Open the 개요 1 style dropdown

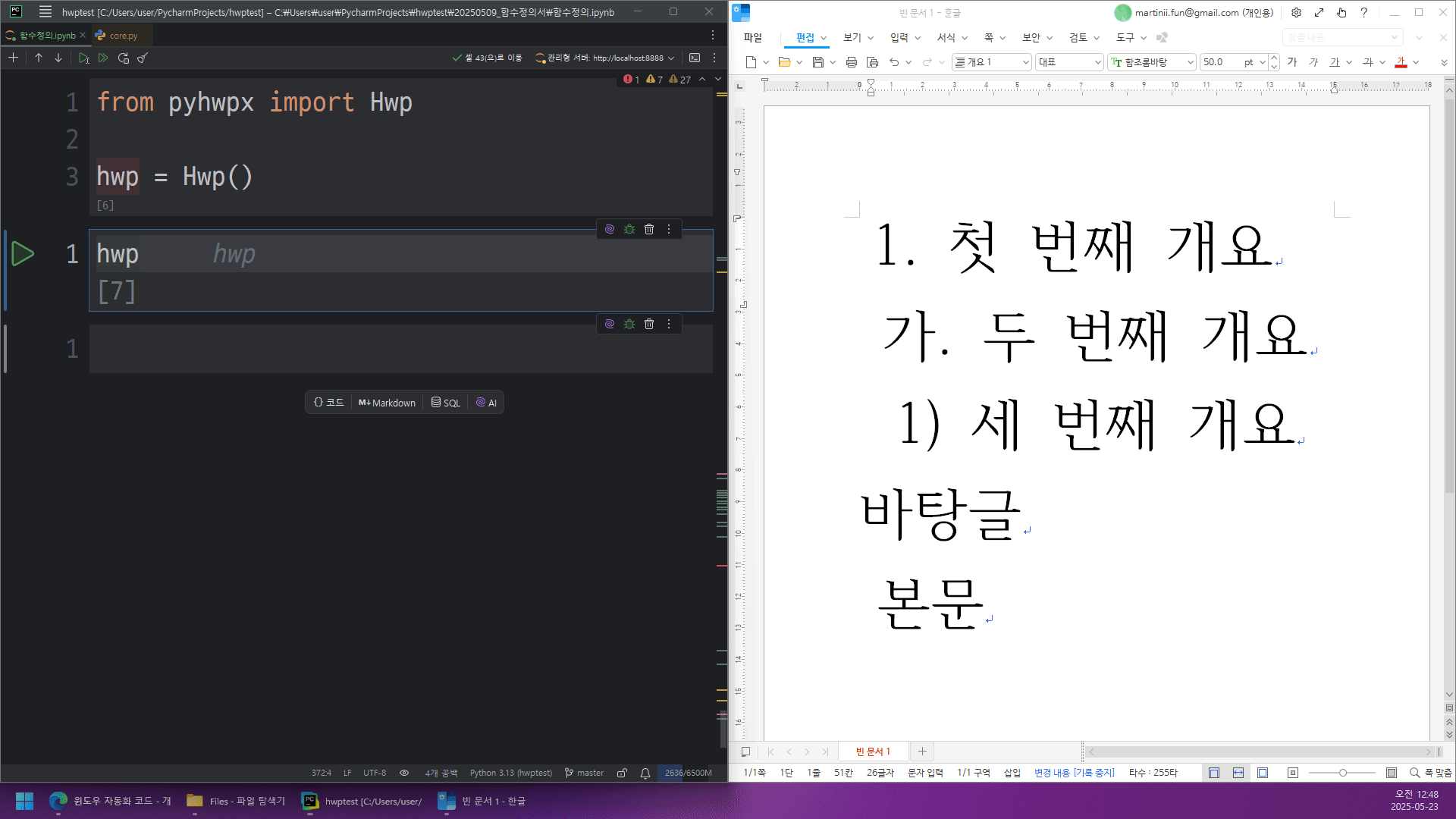point(1025,62)
